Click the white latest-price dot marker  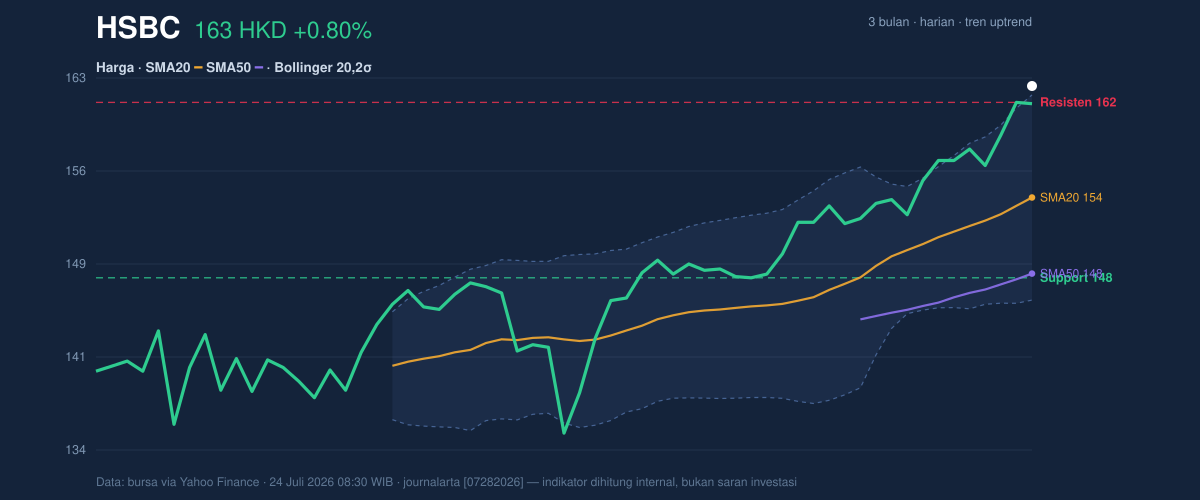point(1032,86)
